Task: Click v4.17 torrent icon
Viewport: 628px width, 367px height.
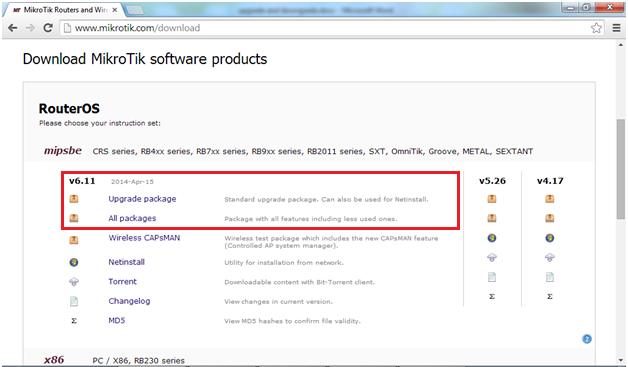Action: coord(550,257)
